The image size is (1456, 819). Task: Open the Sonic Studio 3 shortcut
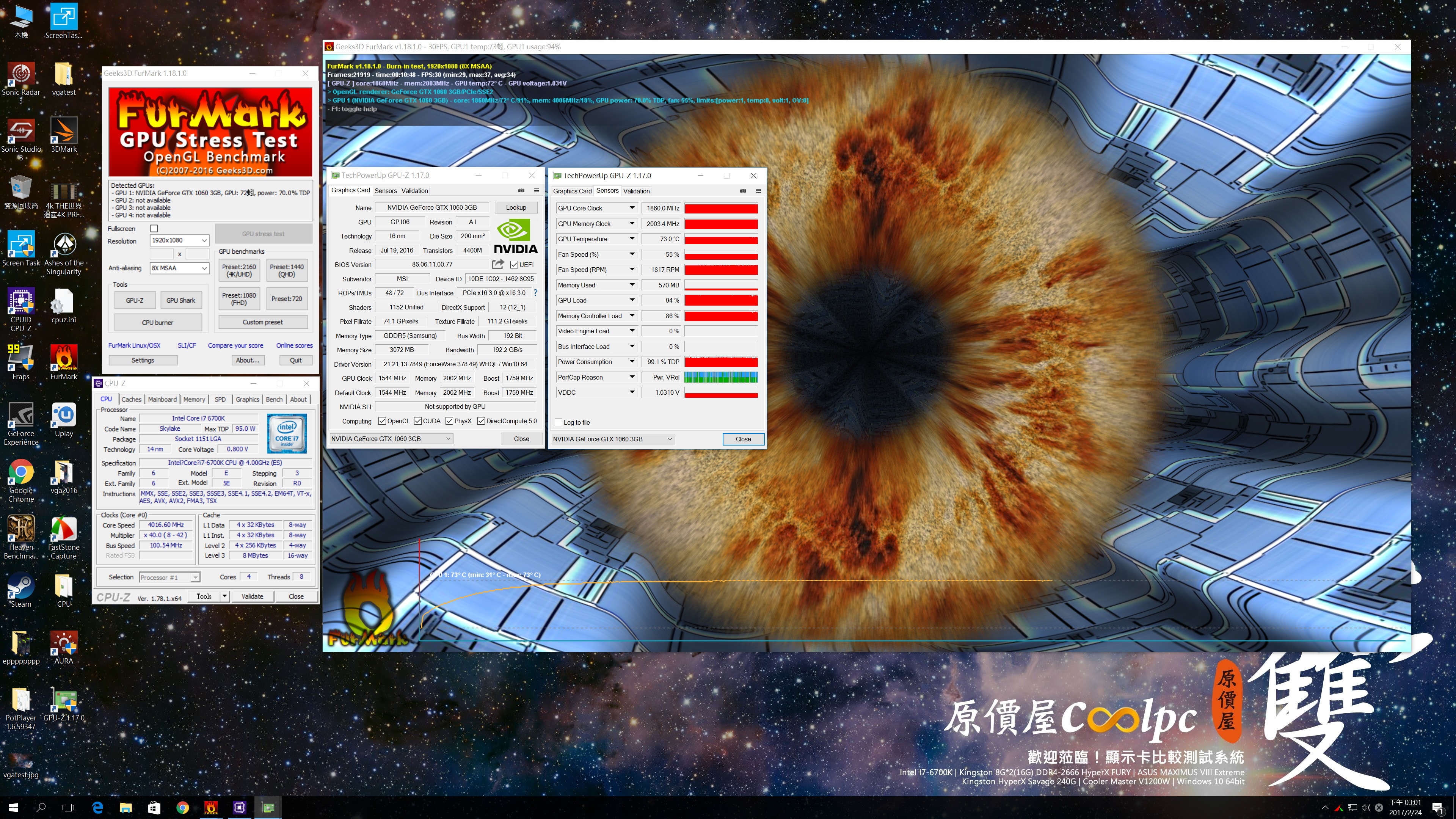pos(21,139)
